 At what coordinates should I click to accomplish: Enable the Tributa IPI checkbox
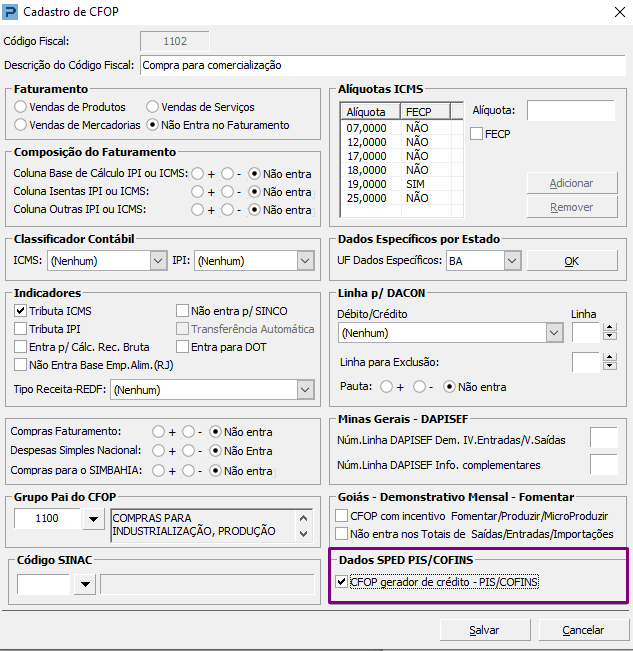[20, 329]
